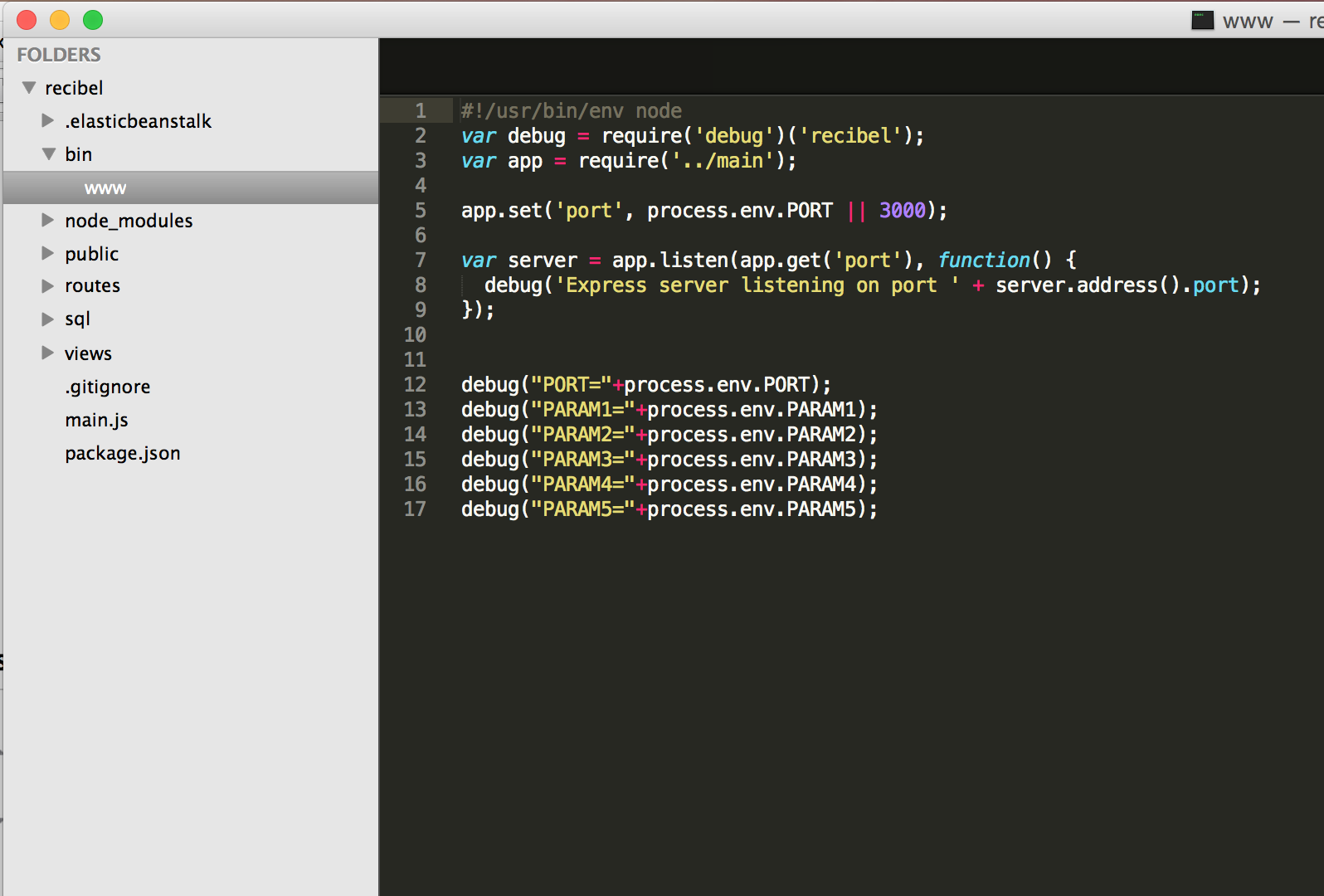The height and width of the screenshot is (896, 1324).
Task: Expand the routes folder arrow
Action: coord(48,285)
